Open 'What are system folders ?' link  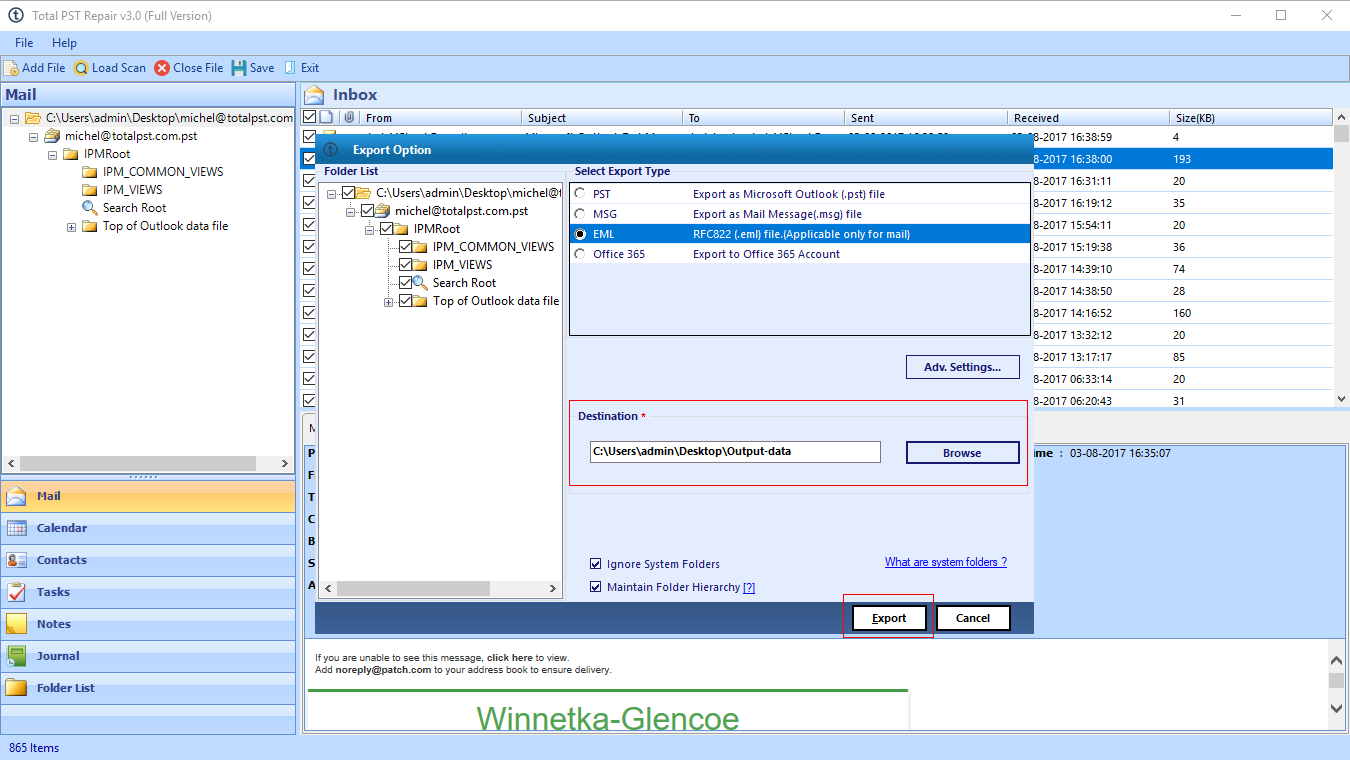946,562
